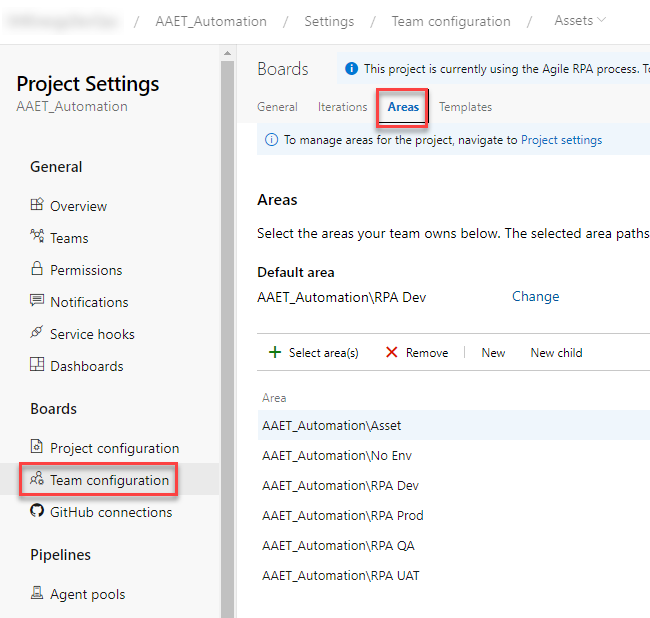Select the AAET_Automation\RPA Prod area row
This screenshot has width=650, height=618.
pyautogui.click(x=454, y=515)
